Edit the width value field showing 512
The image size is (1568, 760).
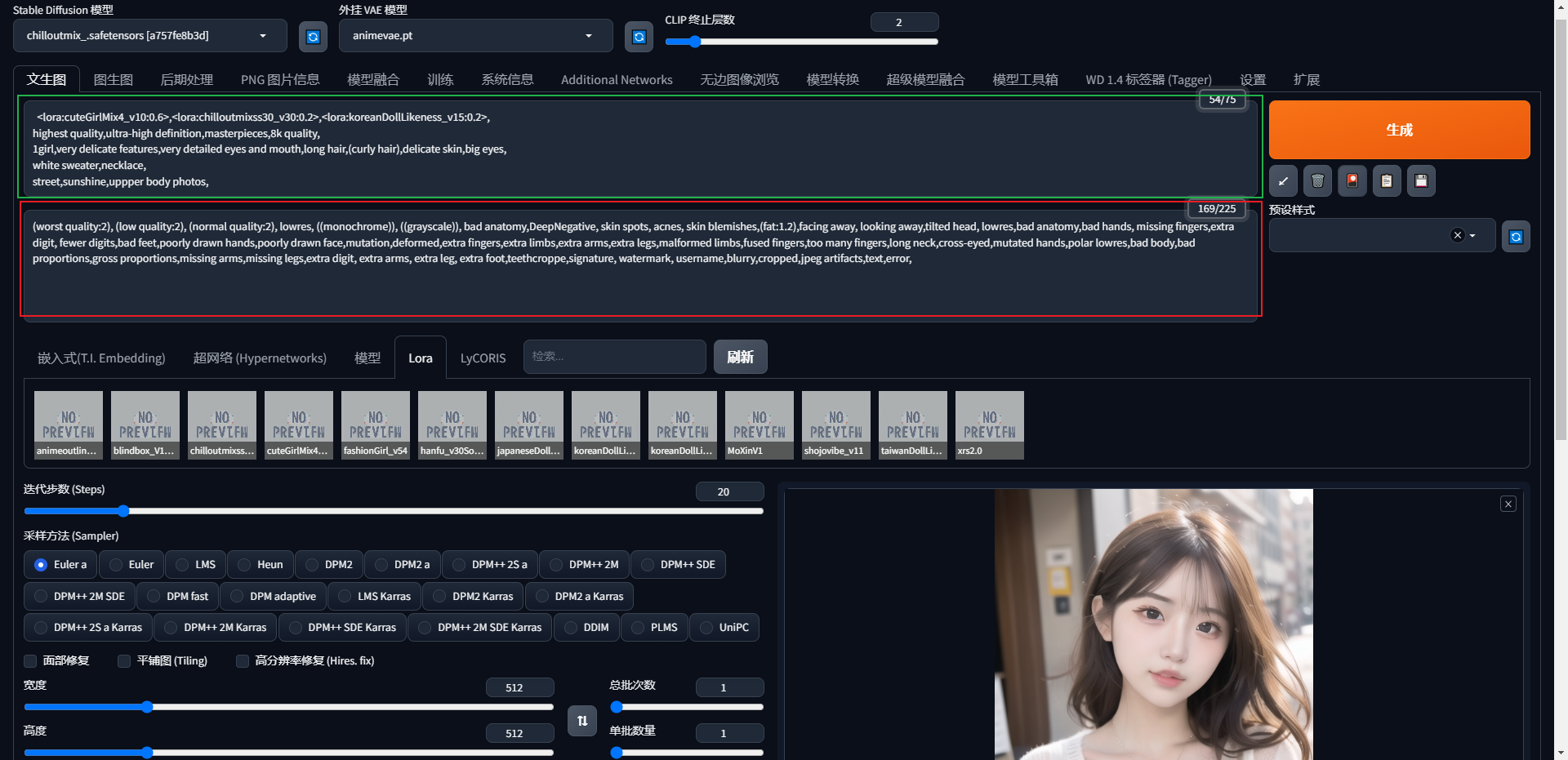tap(519, 687)
